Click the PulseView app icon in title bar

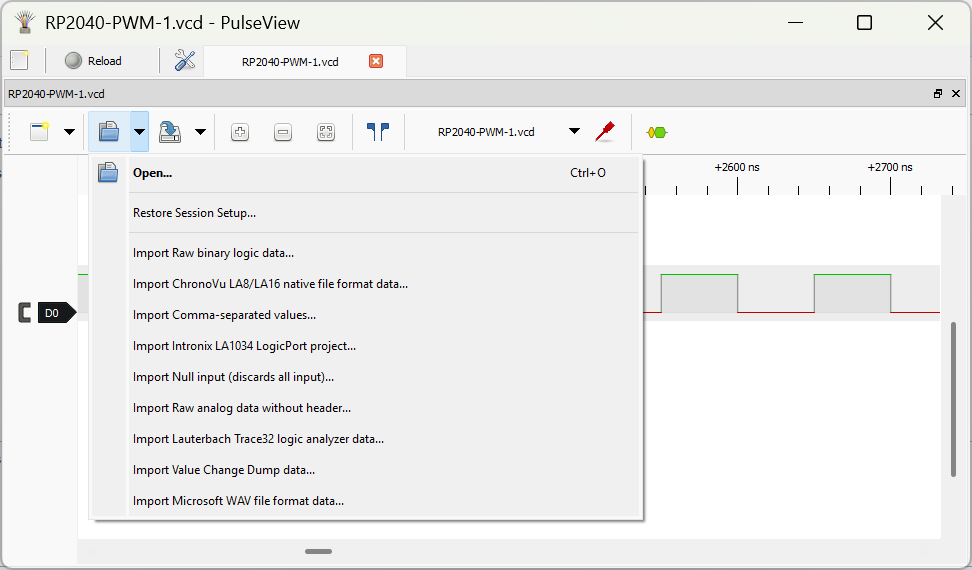pos(25,22)
